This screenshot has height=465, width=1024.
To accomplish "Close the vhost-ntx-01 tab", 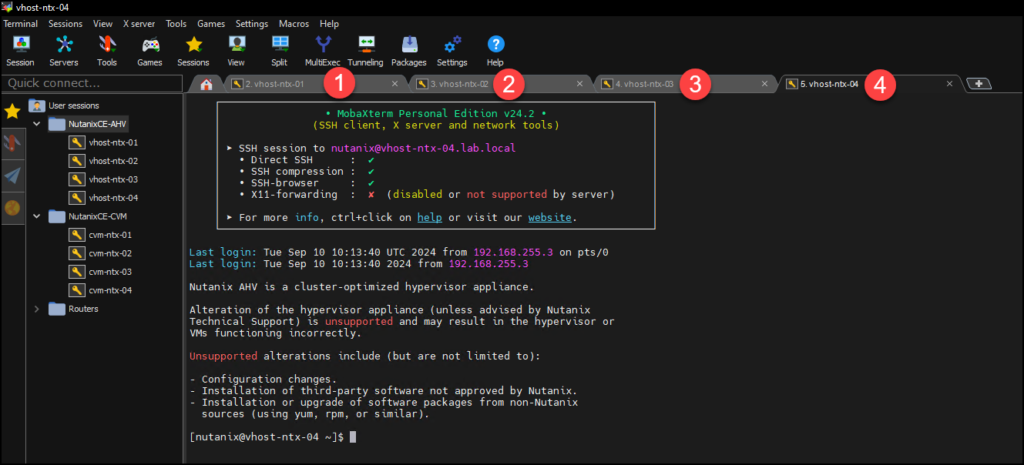I will point(394,84).
